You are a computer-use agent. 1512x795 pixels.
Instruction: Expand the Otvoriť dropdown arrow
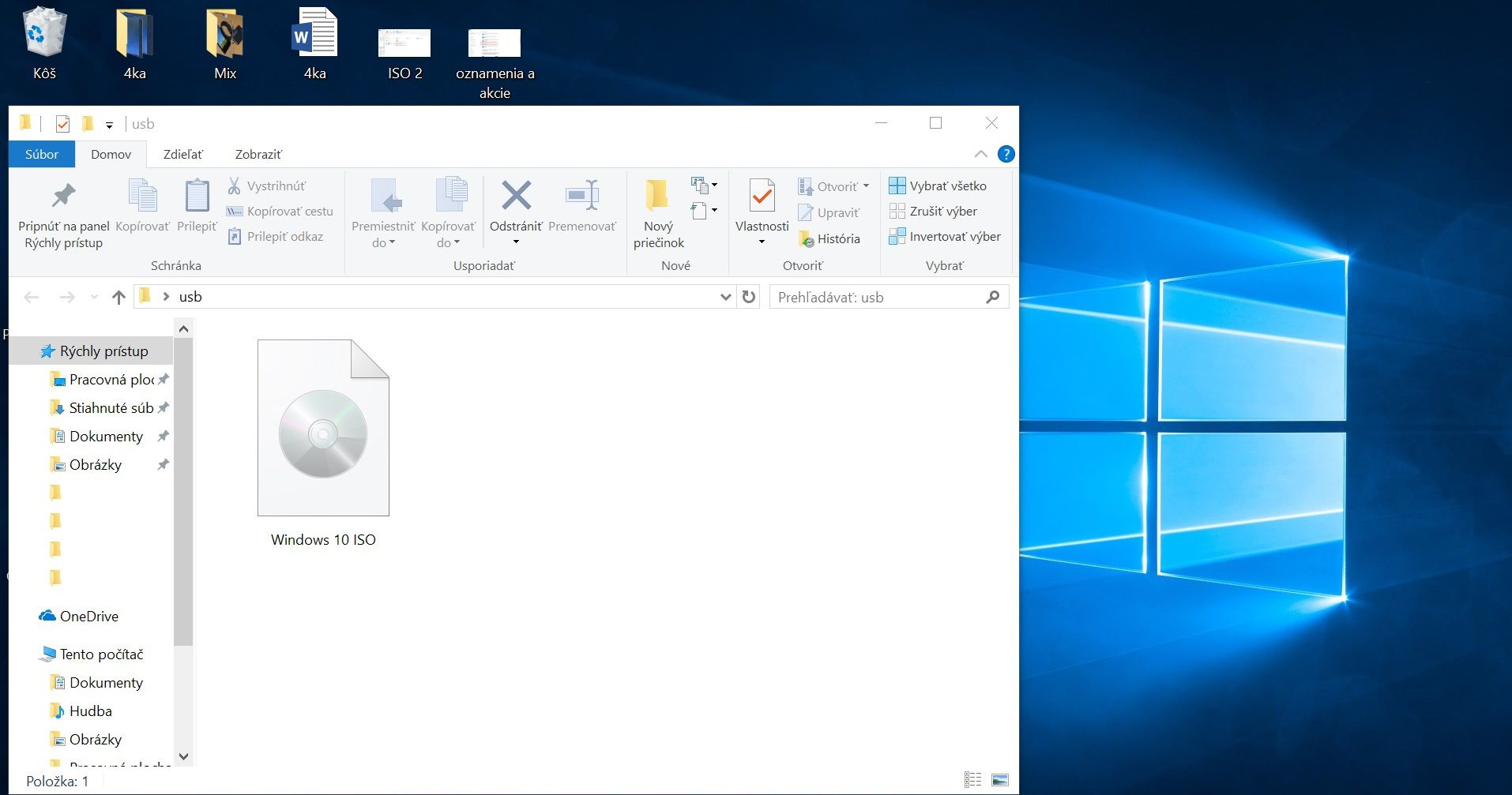[x=866, y=187]
